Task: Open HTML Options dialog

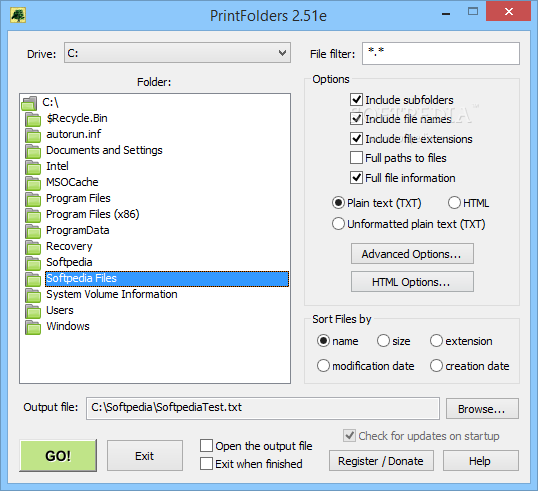Action: click(412, 282)
